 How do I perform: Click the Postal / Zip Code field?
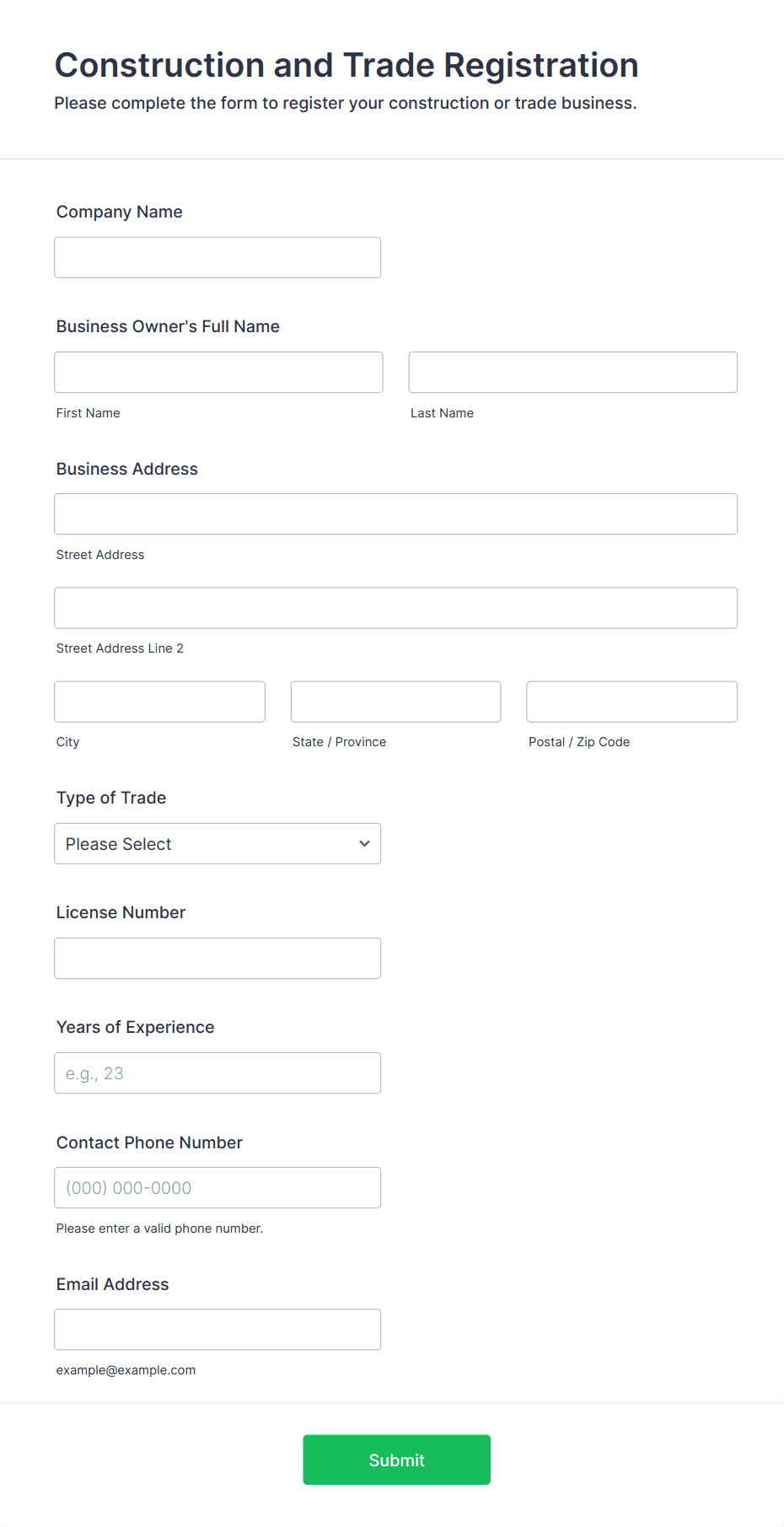pos(631,702)
